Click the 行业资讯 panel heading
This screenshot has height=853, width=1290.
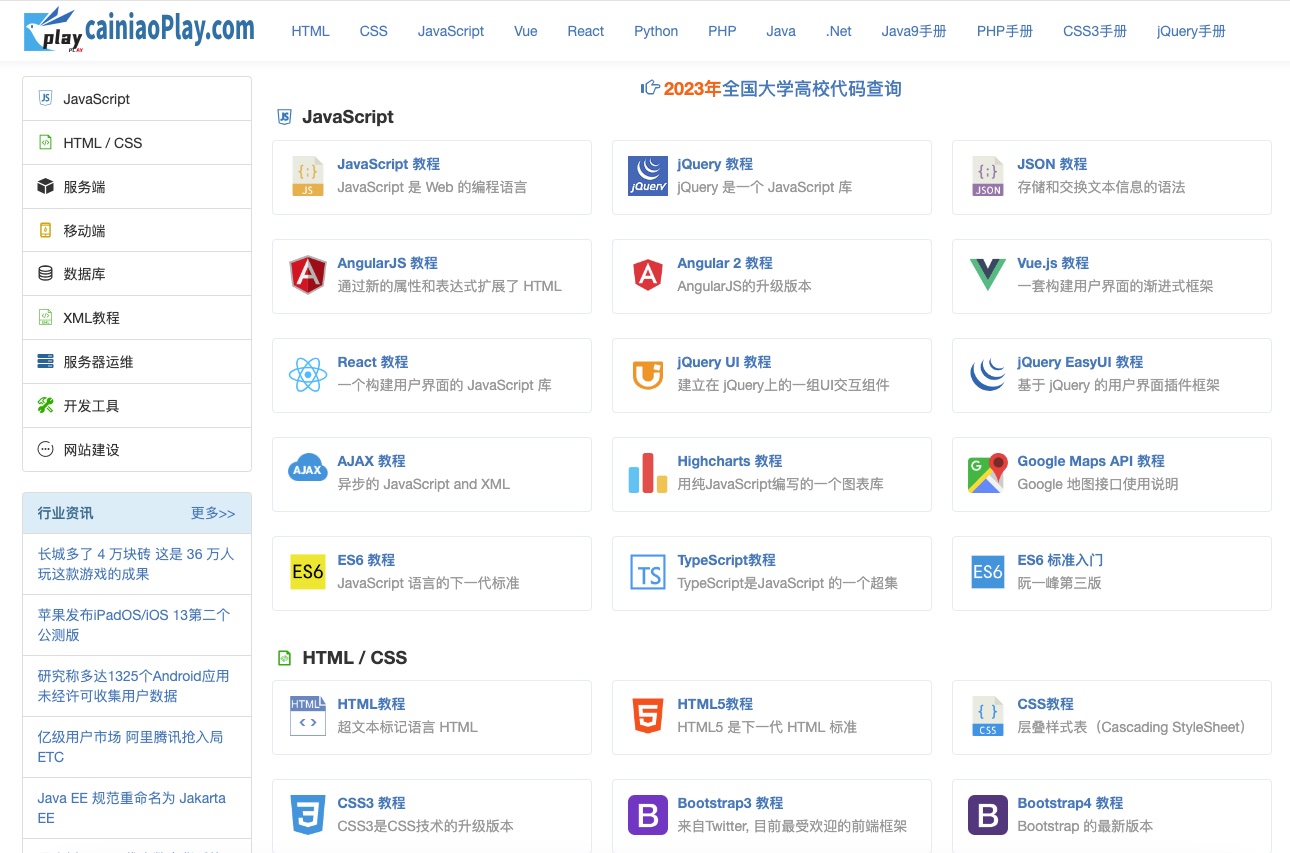(x=66, y=513)
